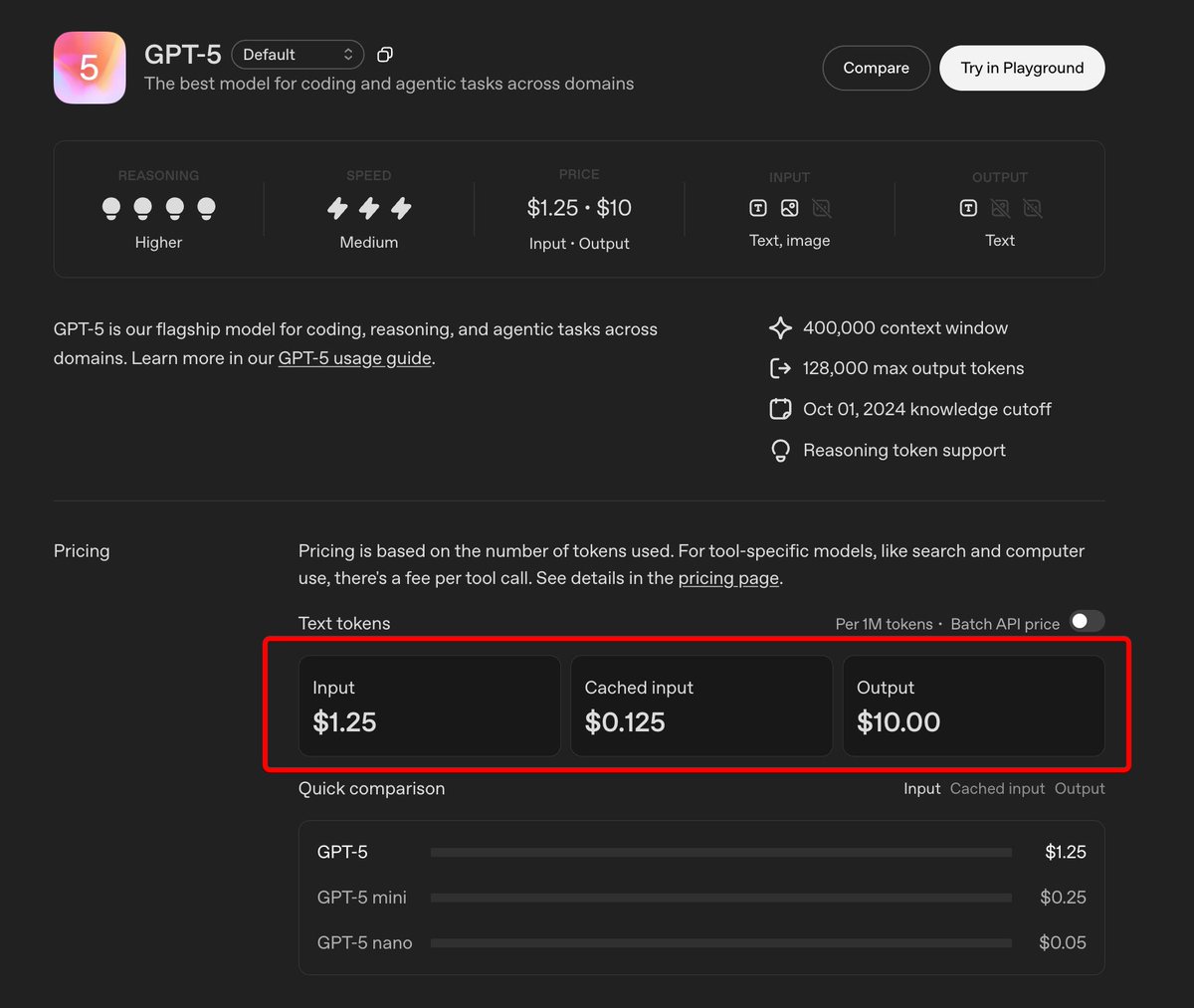The height and width of the screenshot is (1008, 1194).
Task: Click the GPT-5 gradient logo icon
Action: click(x=90, y=68)
